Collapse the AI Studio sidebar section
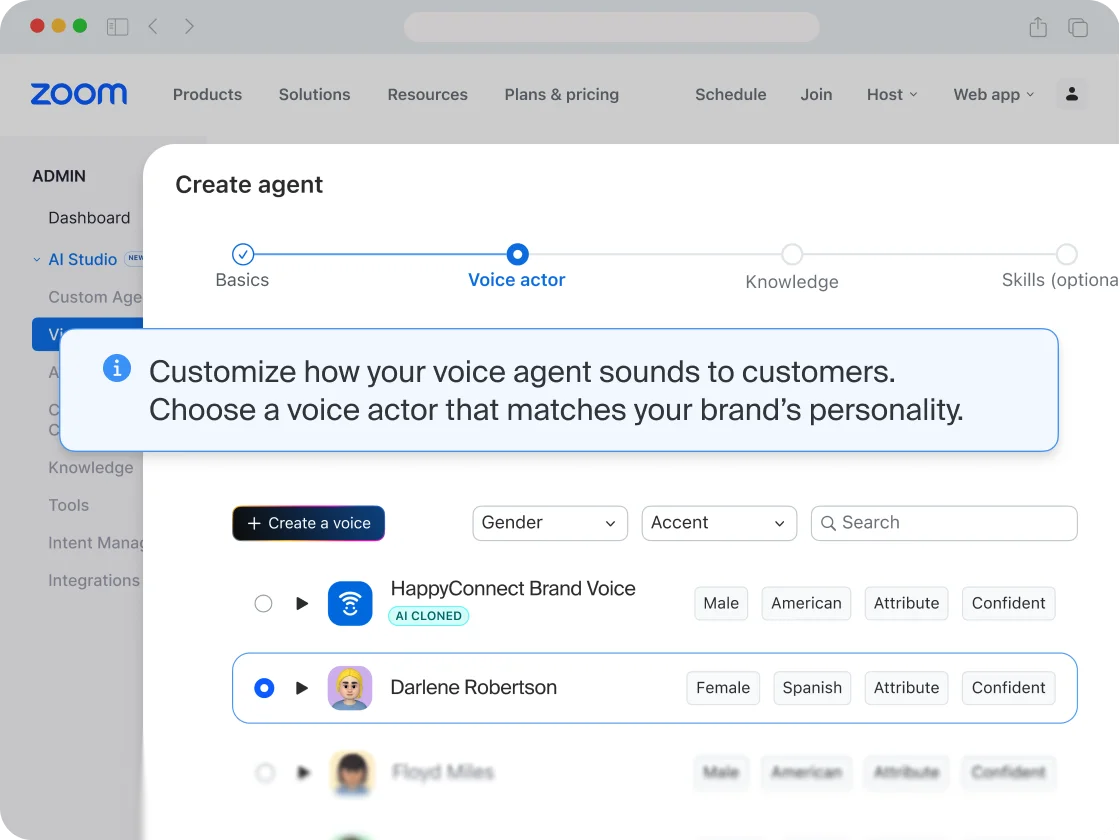Viewport: 1120px width, 840px height. coord(36,259)
